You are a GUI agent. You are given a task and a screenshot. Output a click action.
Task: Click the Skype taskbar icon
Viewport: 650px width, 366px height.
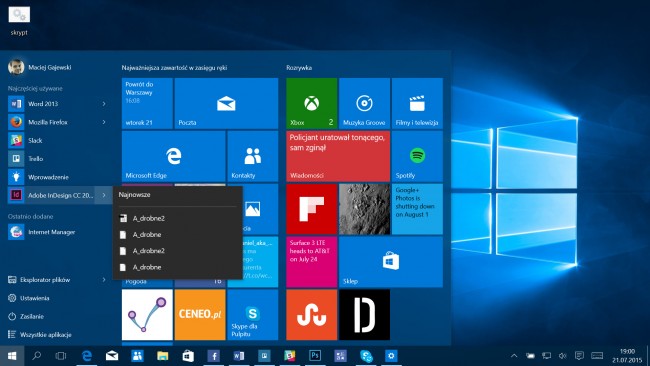click(x=366, y=356)
